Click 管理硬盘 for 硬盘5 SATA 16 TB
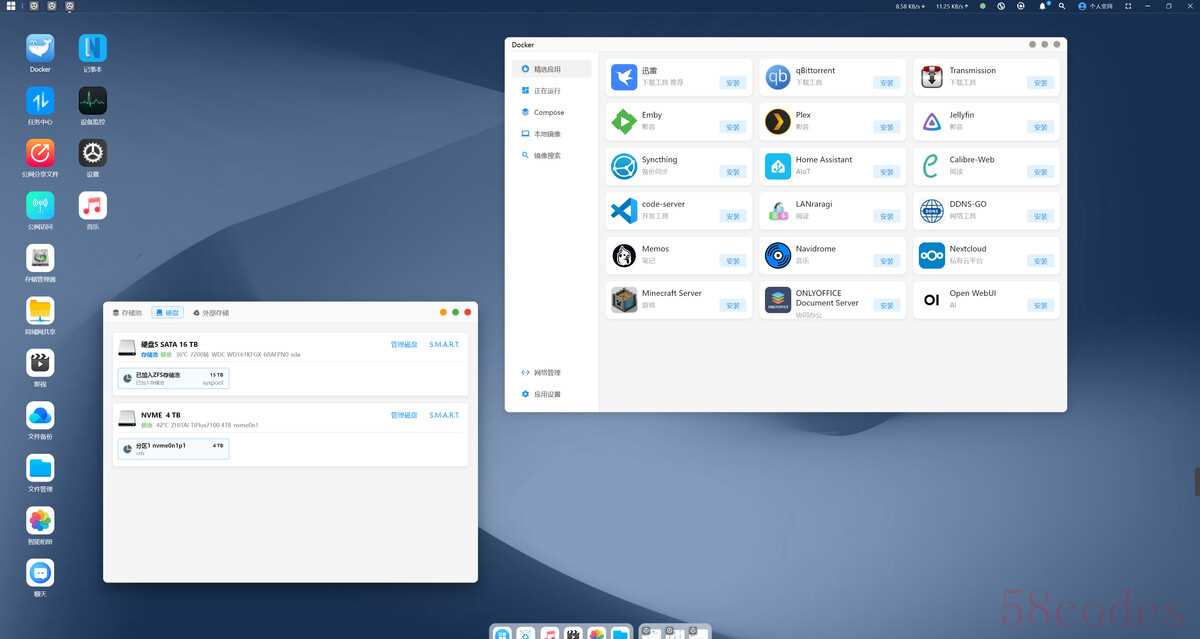The image size is (1200, 639). (x=404, y=345)
